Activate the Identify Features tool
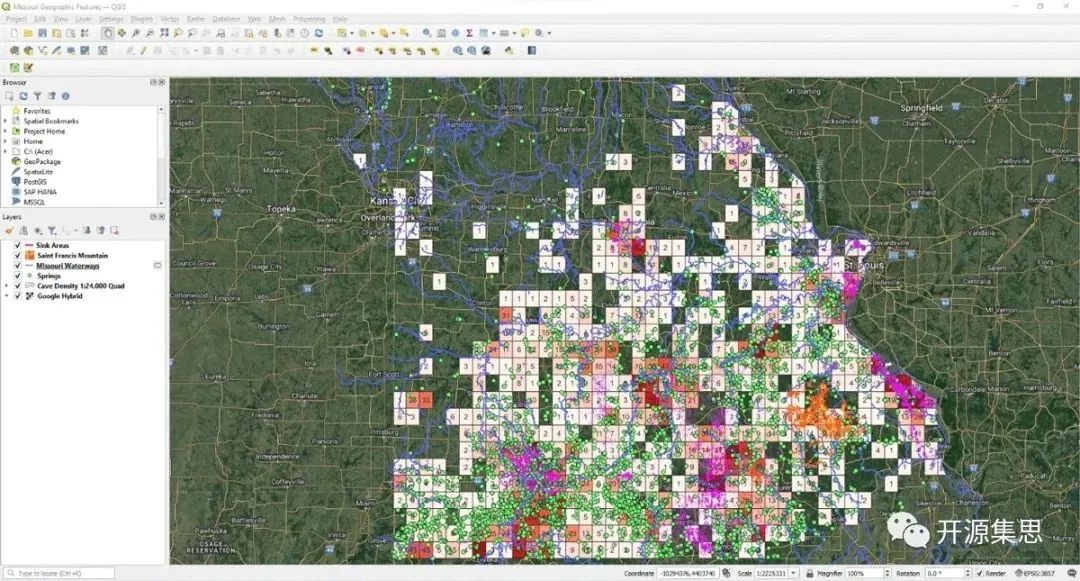The height and width of the screenshot is (581, 1080). pos(427,33)
